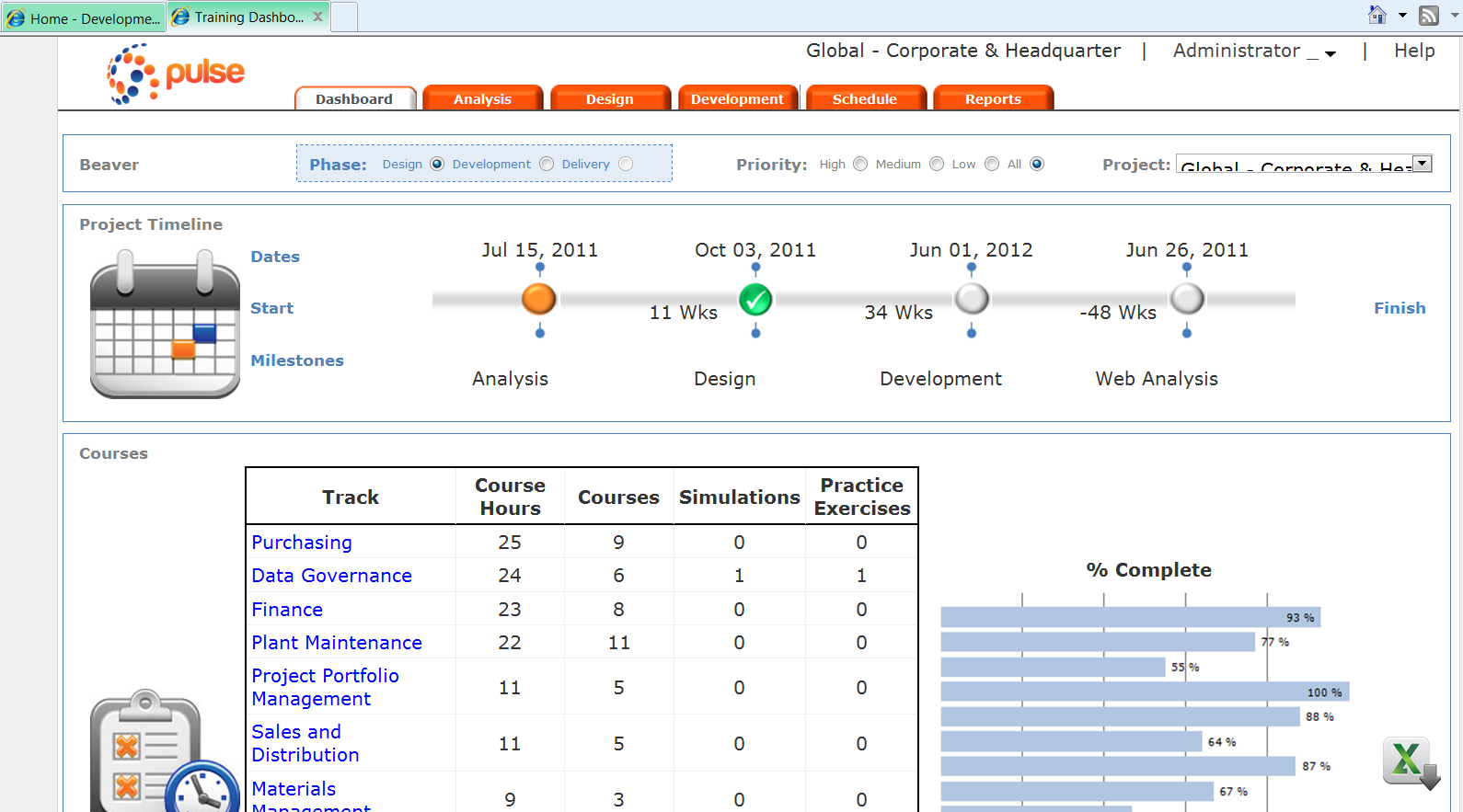This screenshot has width=1463, height=812.
Task: Open the Plant Maintenance track link
Action: 337,643
